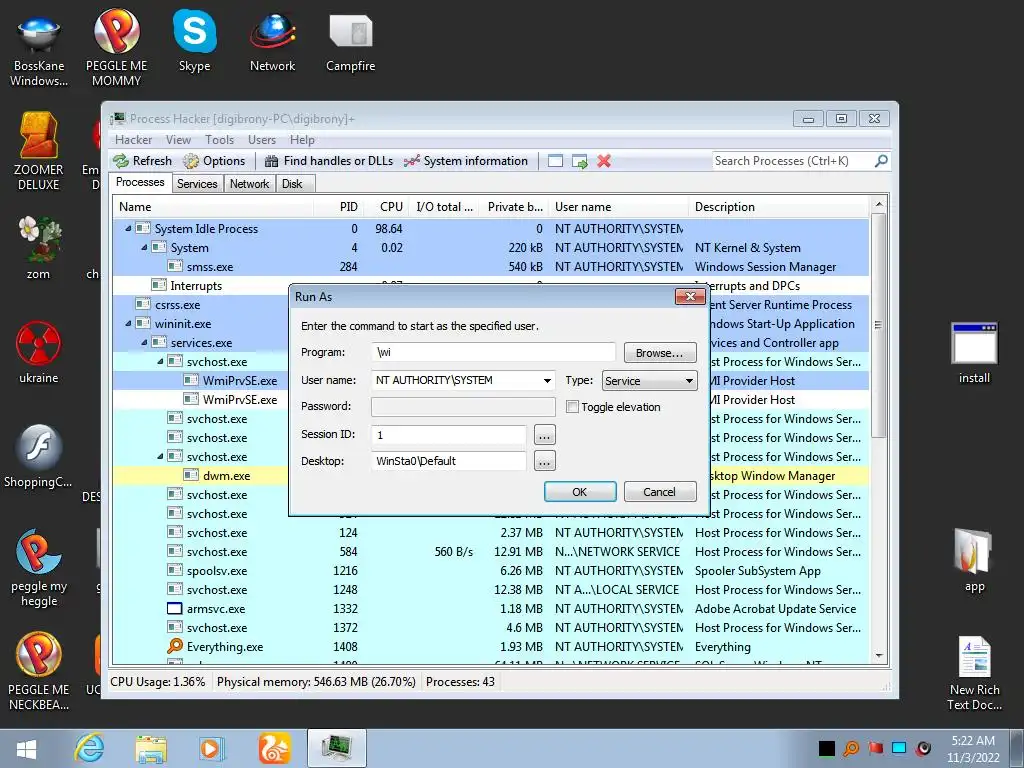Open the ShoppingC... Flash desktop icon
The height and width of the screenshot is (768, 1024).
(39, 456)
